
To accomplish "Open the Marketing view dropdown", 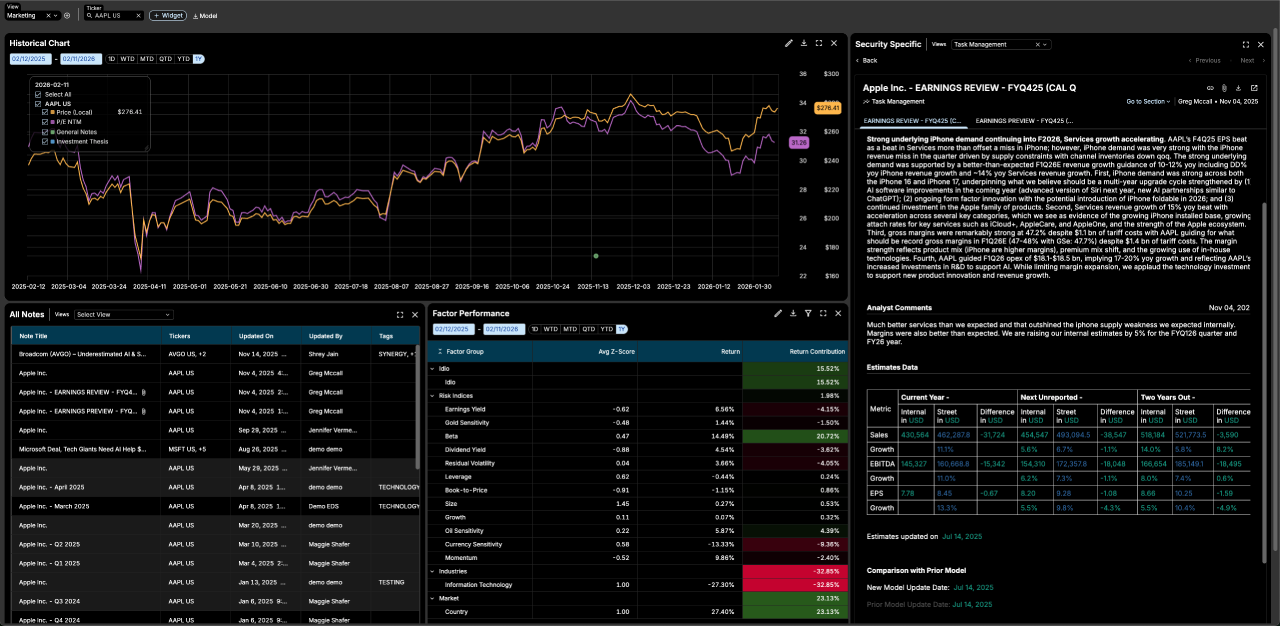I will coord(57,16).
